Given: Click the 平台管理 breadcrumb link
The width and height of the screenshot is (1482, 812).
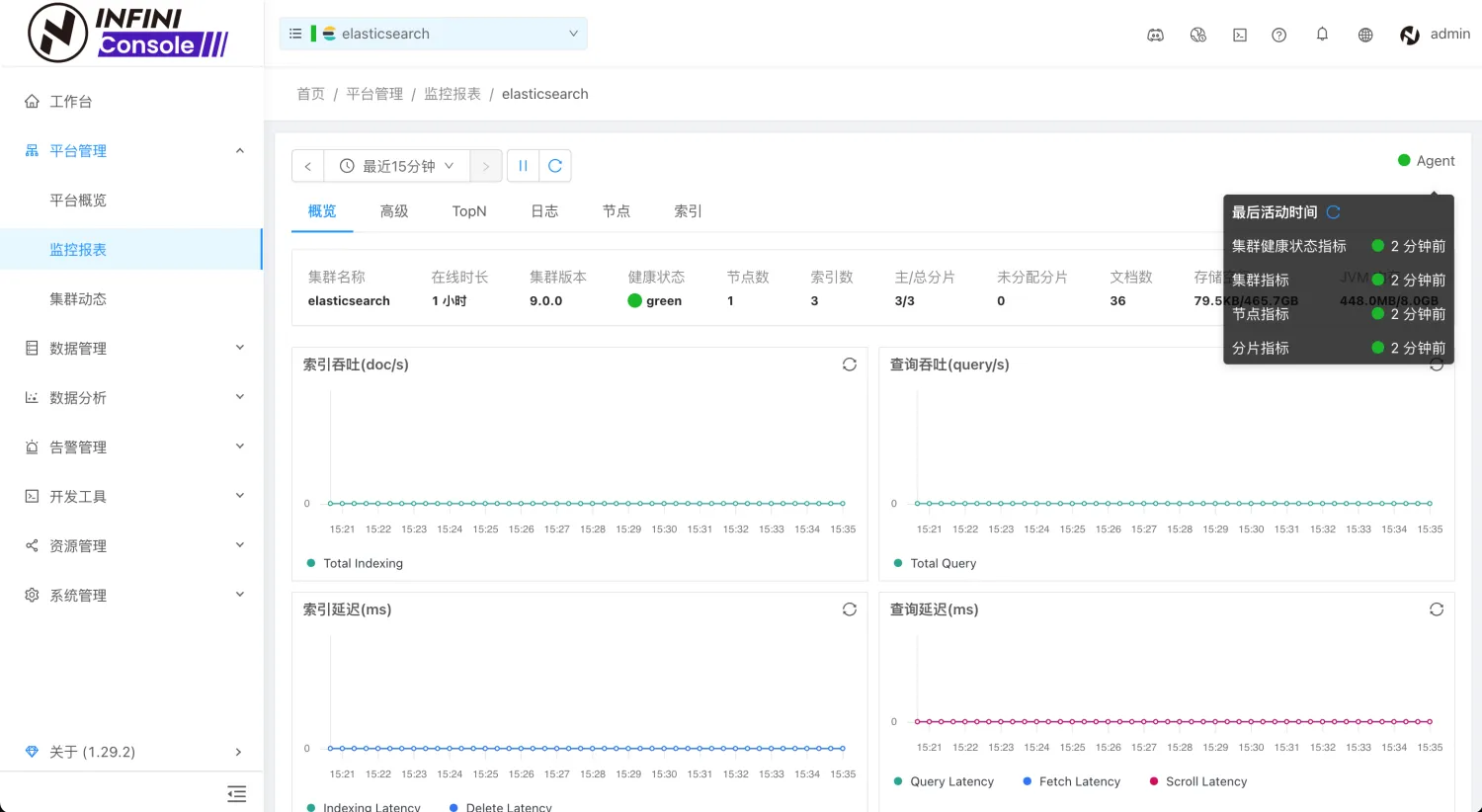Looking at the screenshot, I should tap(374, 94).
